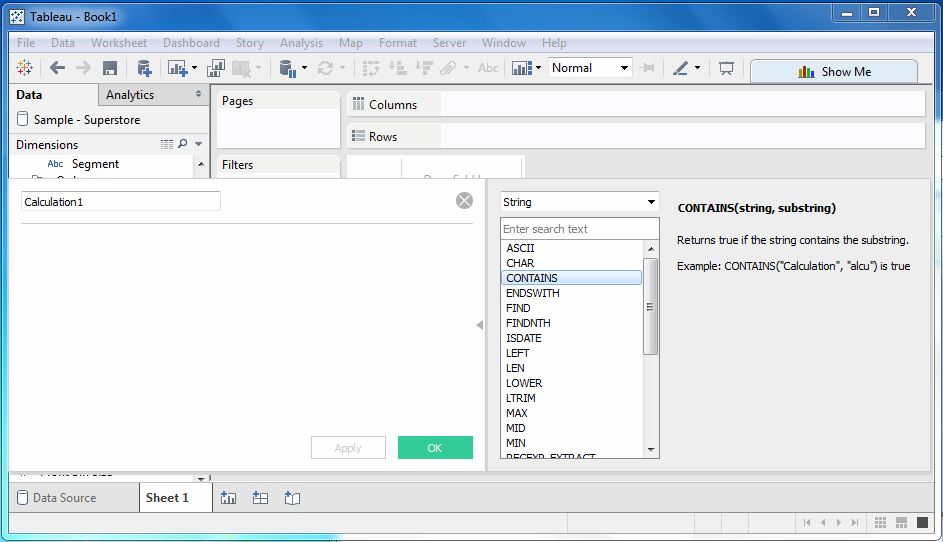Click the Add New Data Source icon
This screenshot has width=943, height=542.
(x=144, y=68)
